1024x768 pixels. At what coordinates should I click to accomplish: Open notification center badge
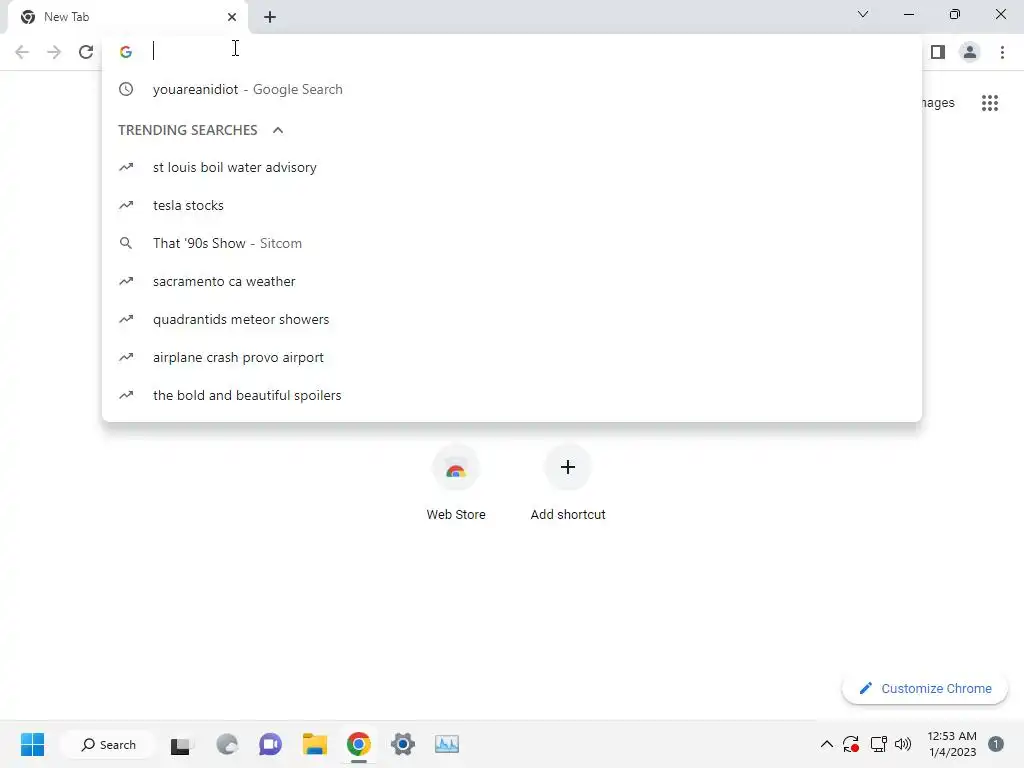tap(996, 744)
